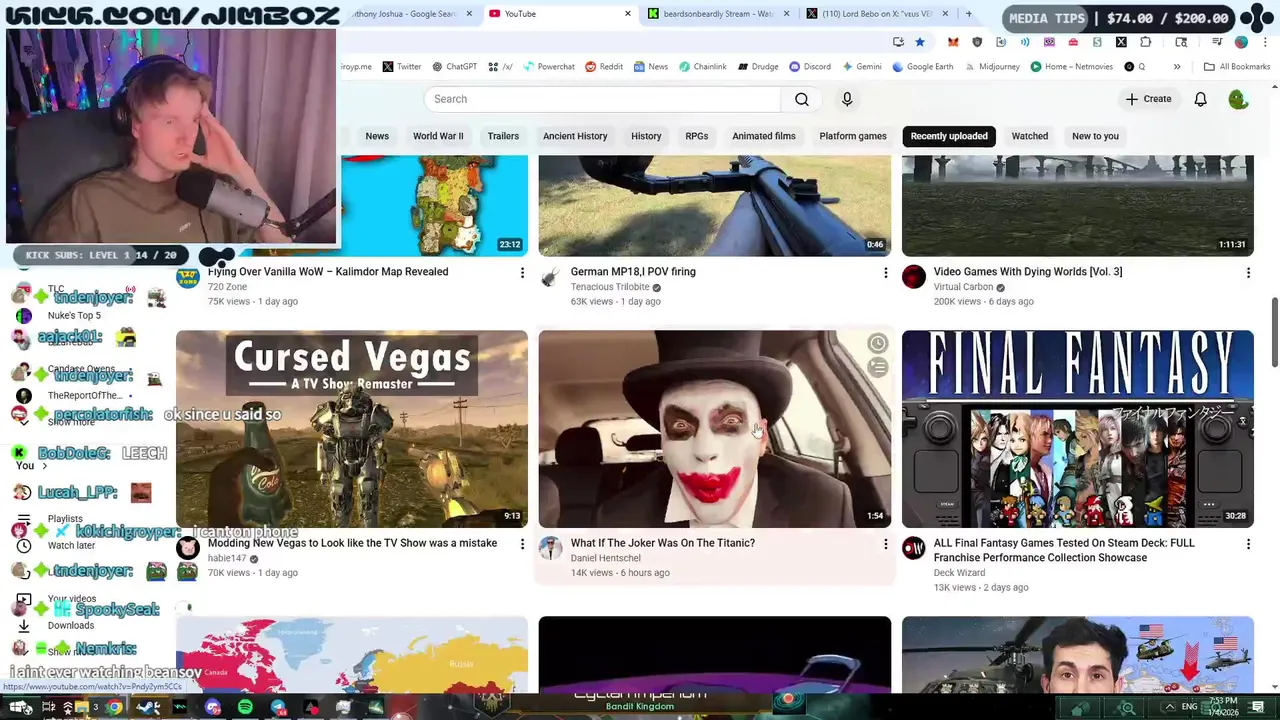
Task: Open the YouTube account avatar menu
Action: [x=1238, y=99]
